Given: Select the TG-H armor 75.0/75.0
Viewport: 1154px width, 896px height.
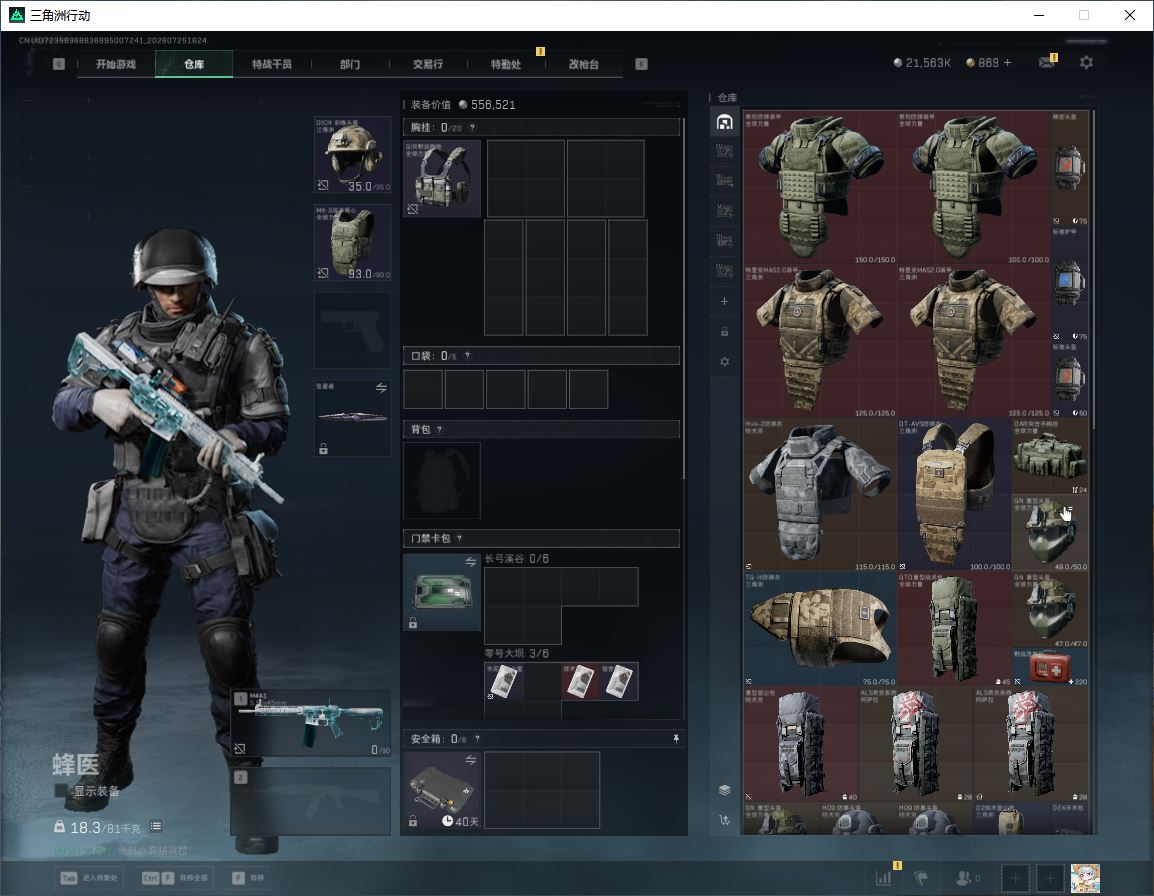Looking at the screenshot, I should point(820,629).
